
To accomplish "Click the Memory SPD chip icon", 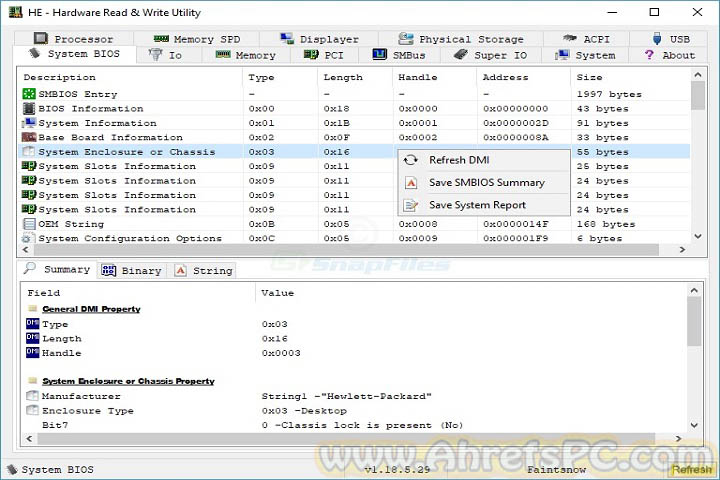I will [x=161, y=39].
